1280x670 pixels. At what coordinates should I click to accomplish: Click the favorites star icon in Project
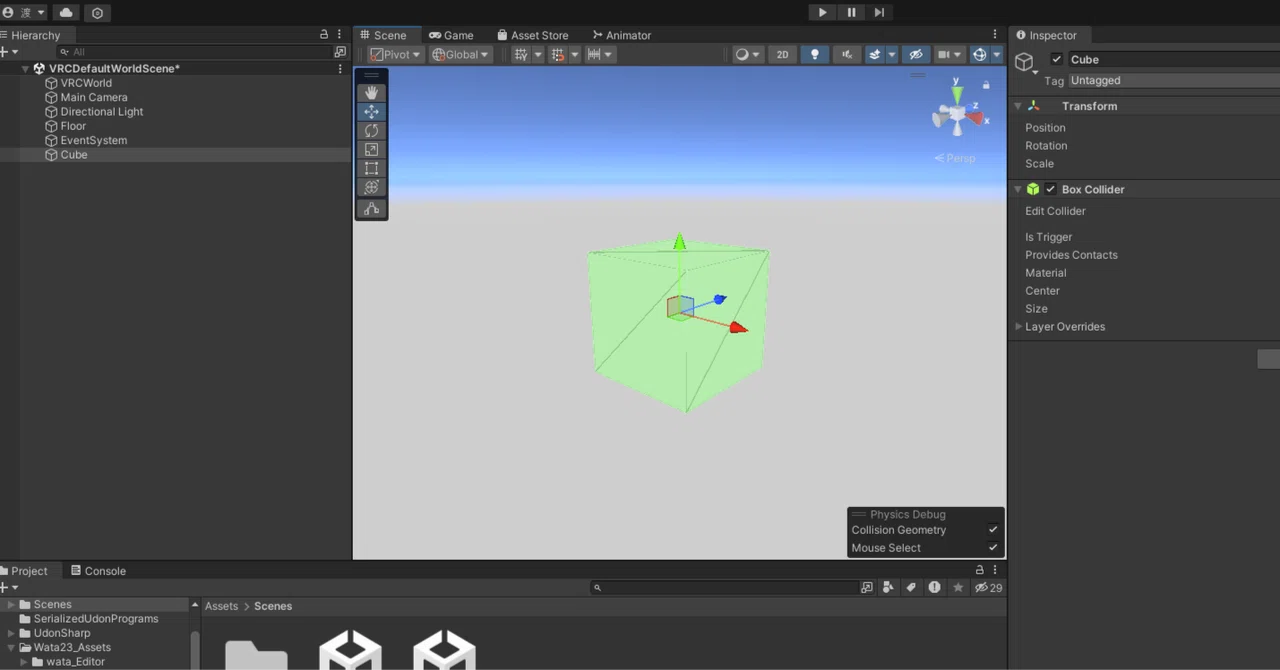coord(958,588)
